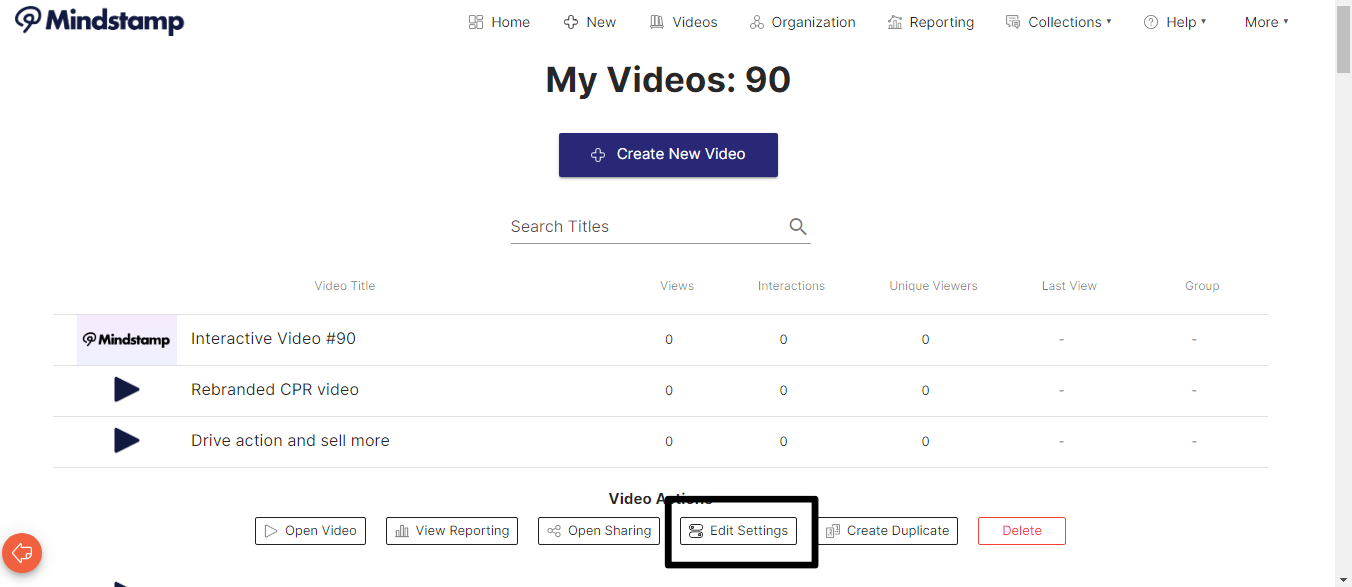The image size is (1352, 587).
Task: Click play icon beside Rebranded CPR video
Action: point(126,390)
